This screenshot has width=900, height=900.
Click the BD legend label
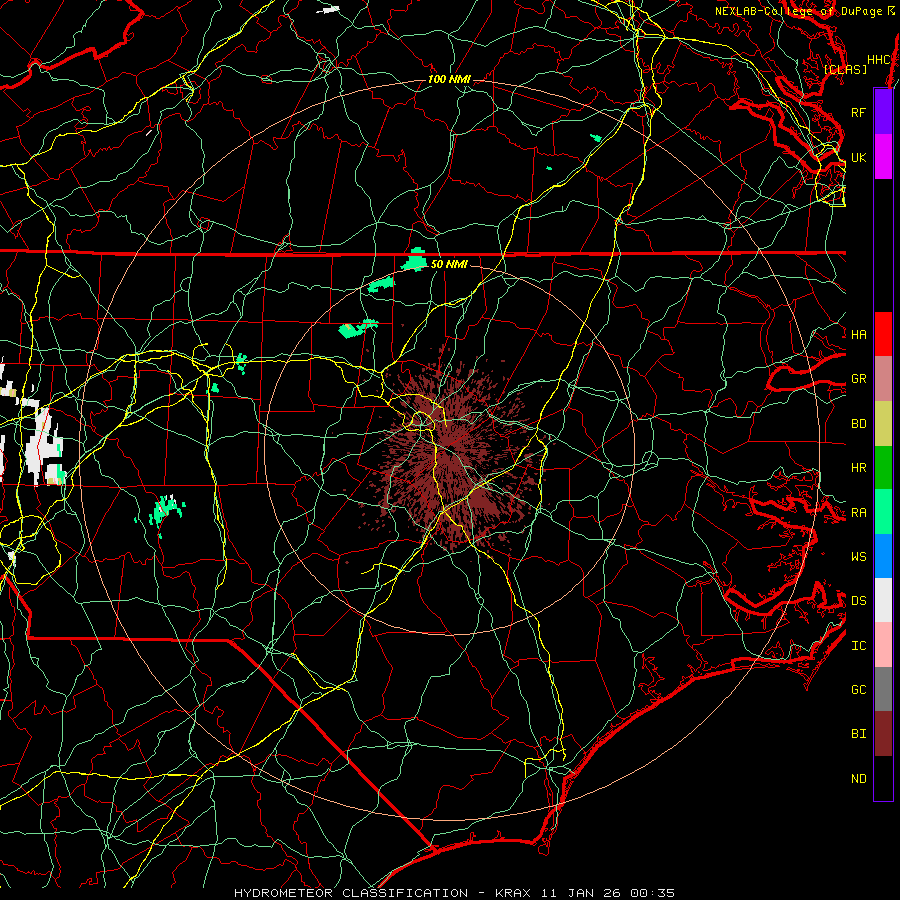tap(859, 424)
